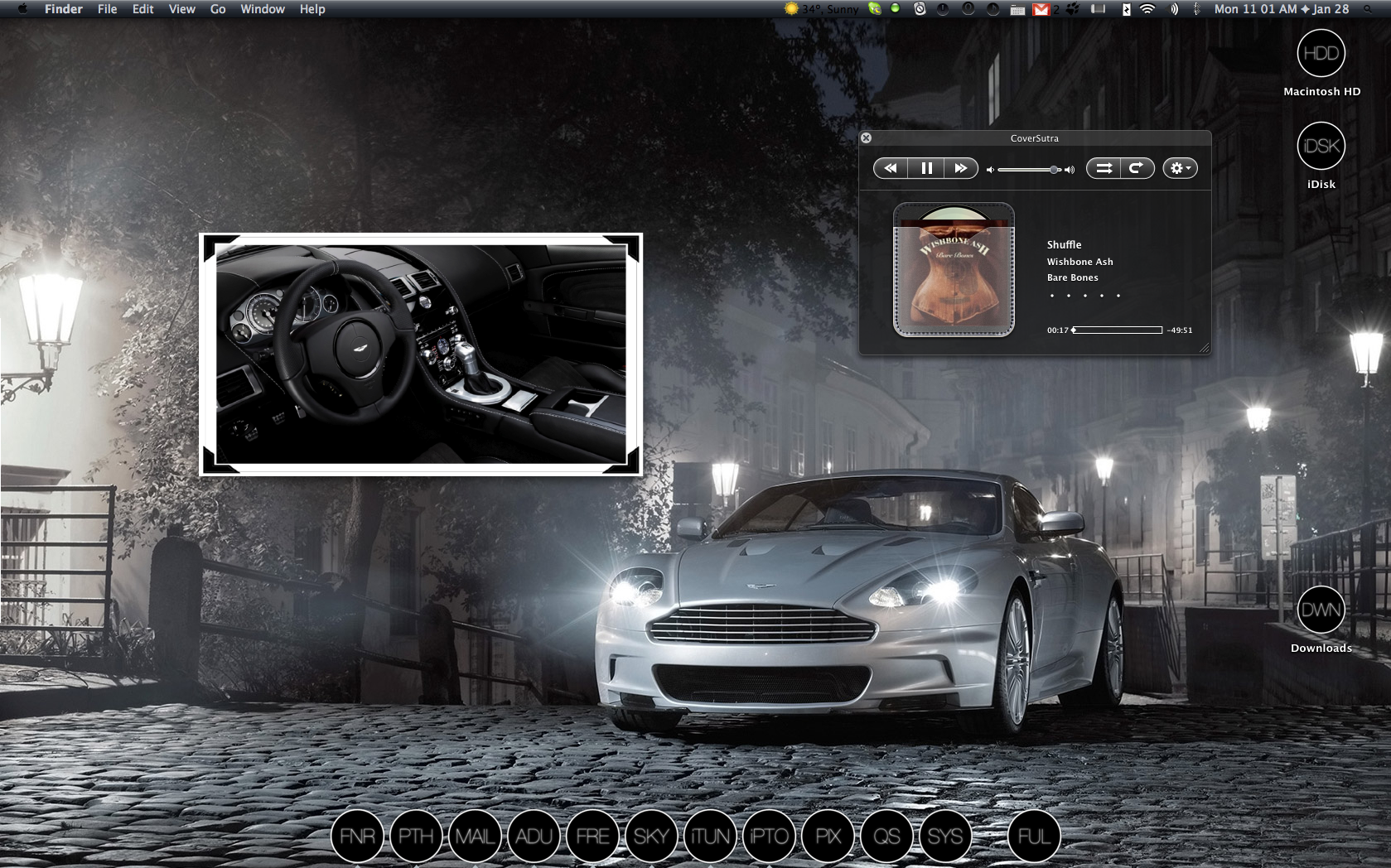
Task: Open the MAIL dock icon
Action: pyautogui.click(x=475, y=836)
